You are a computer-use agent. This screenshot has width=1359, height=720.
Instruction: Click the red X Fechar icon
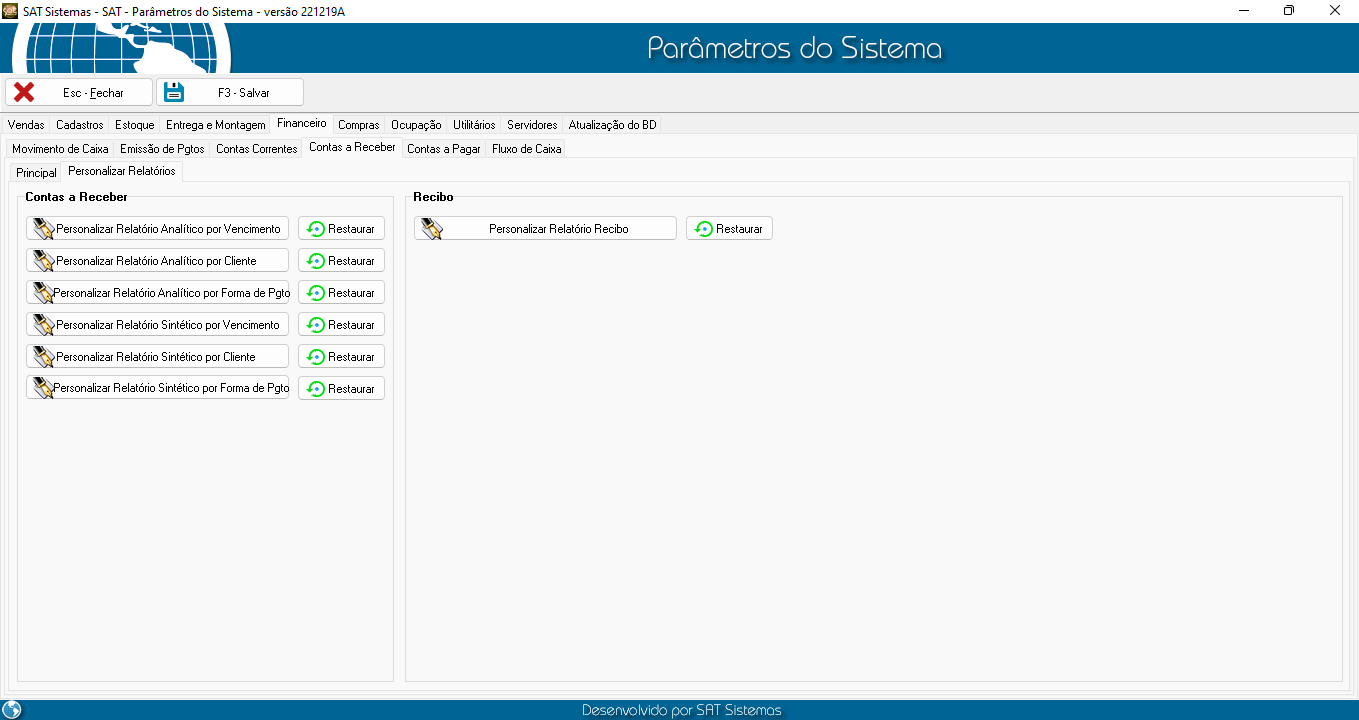(x=24, y=92)
